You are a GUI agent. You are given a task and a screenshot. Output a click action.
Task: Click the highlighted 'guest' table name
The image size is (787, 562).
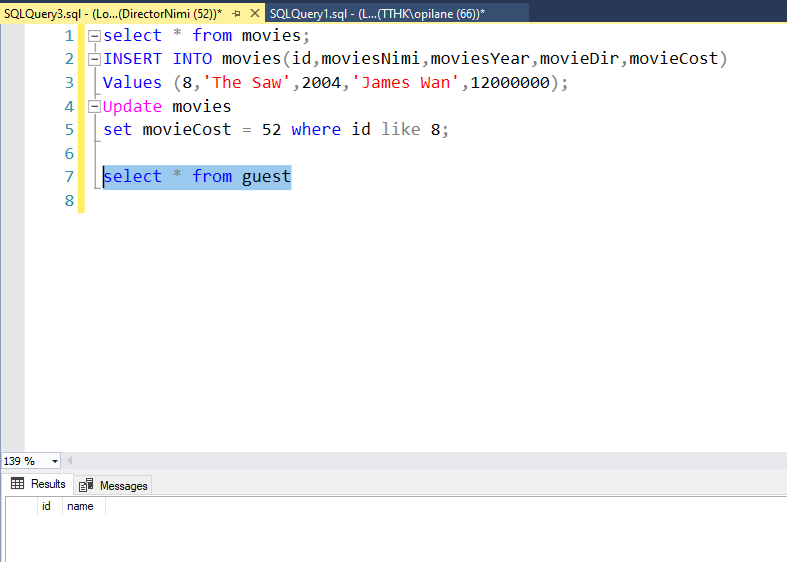click(266, 177)
